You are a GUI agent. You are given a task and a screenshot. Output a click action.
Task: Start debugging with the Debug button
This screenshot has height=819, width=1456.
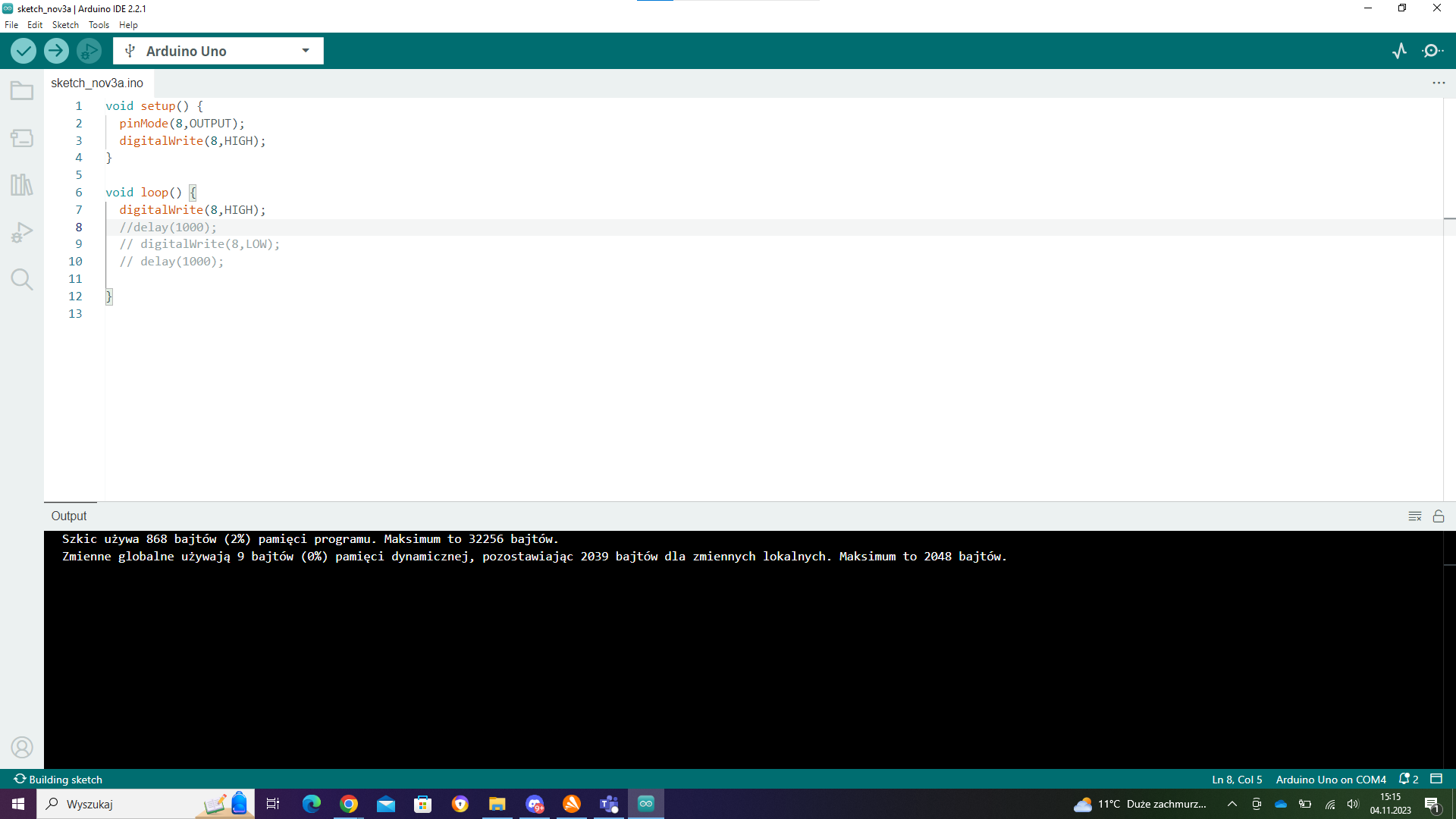[x=89, y=51]
